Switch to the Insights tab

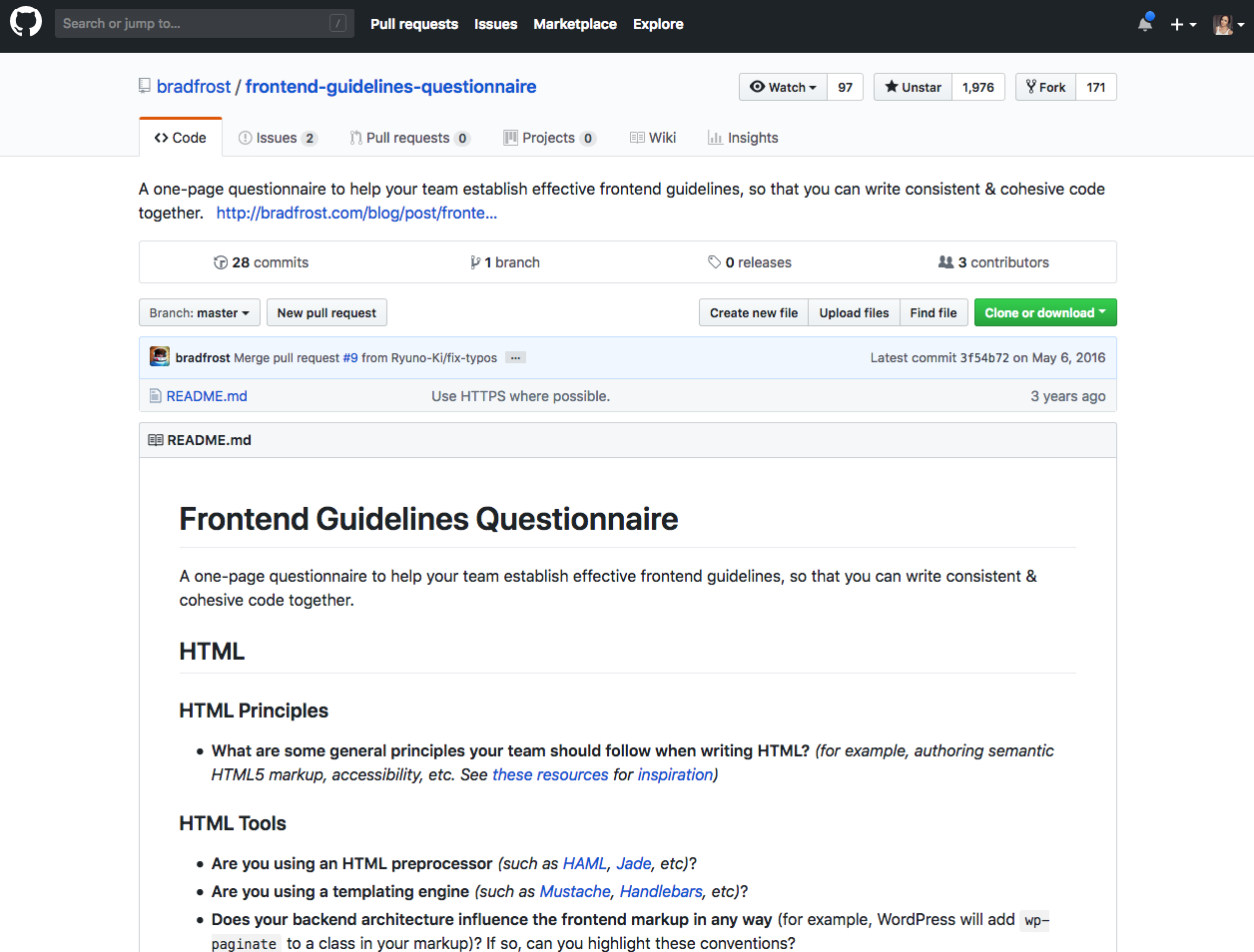point(743,138)
